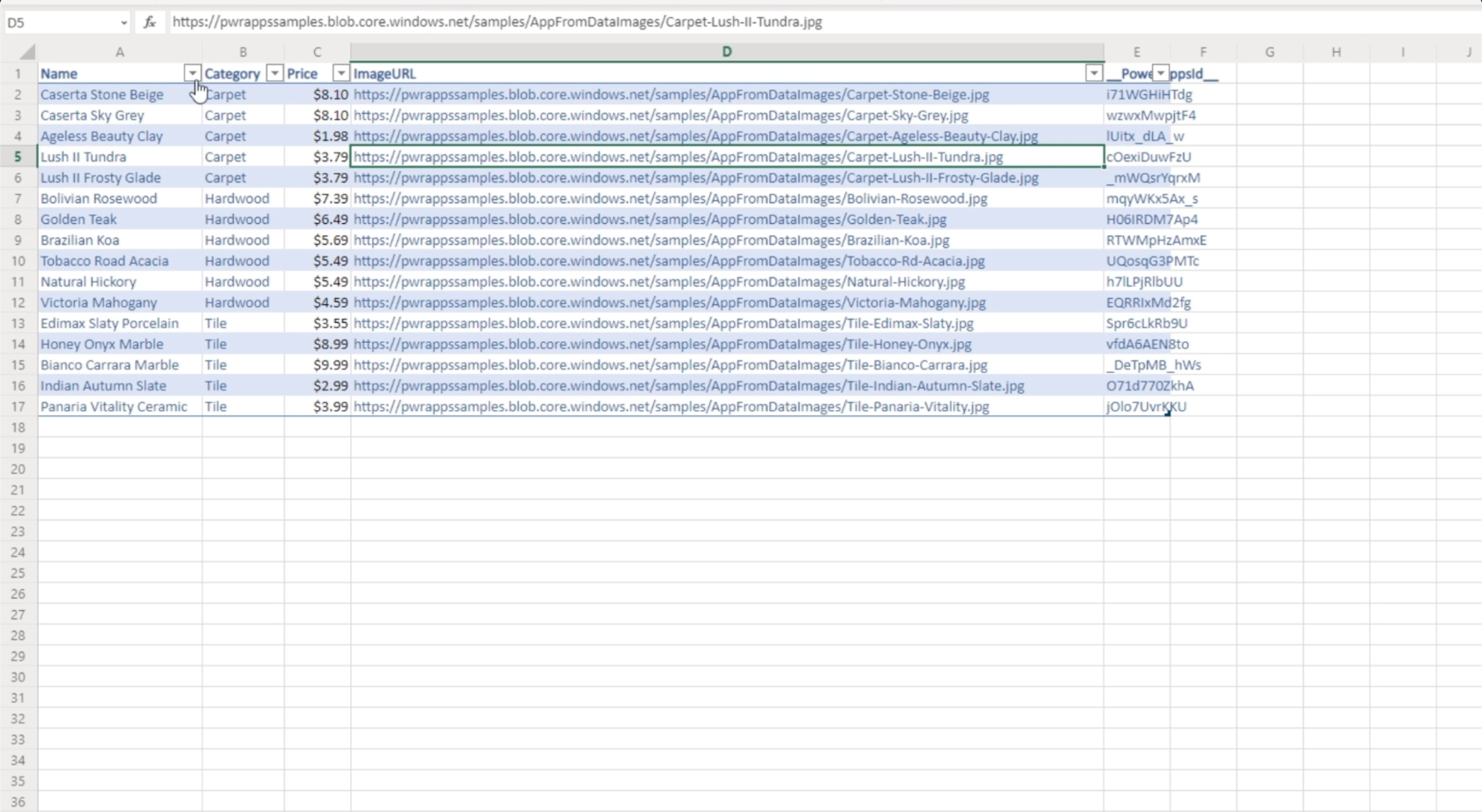Open the Price column filter dropdown
This screenshot has width=1482, height=812.
[341, 73]
